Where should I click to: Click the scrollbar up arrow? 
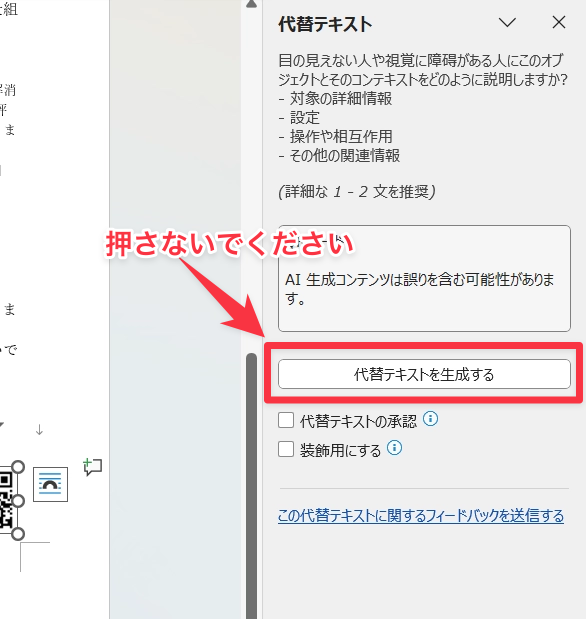point(252,4)
